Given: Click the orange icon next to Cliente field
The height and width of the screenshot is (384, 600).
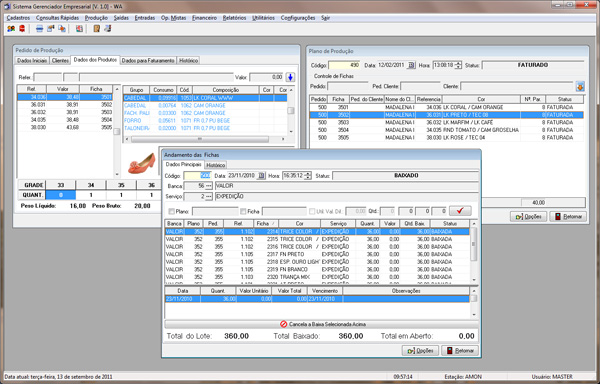Looking at the screenshot, I should (580, 87).
